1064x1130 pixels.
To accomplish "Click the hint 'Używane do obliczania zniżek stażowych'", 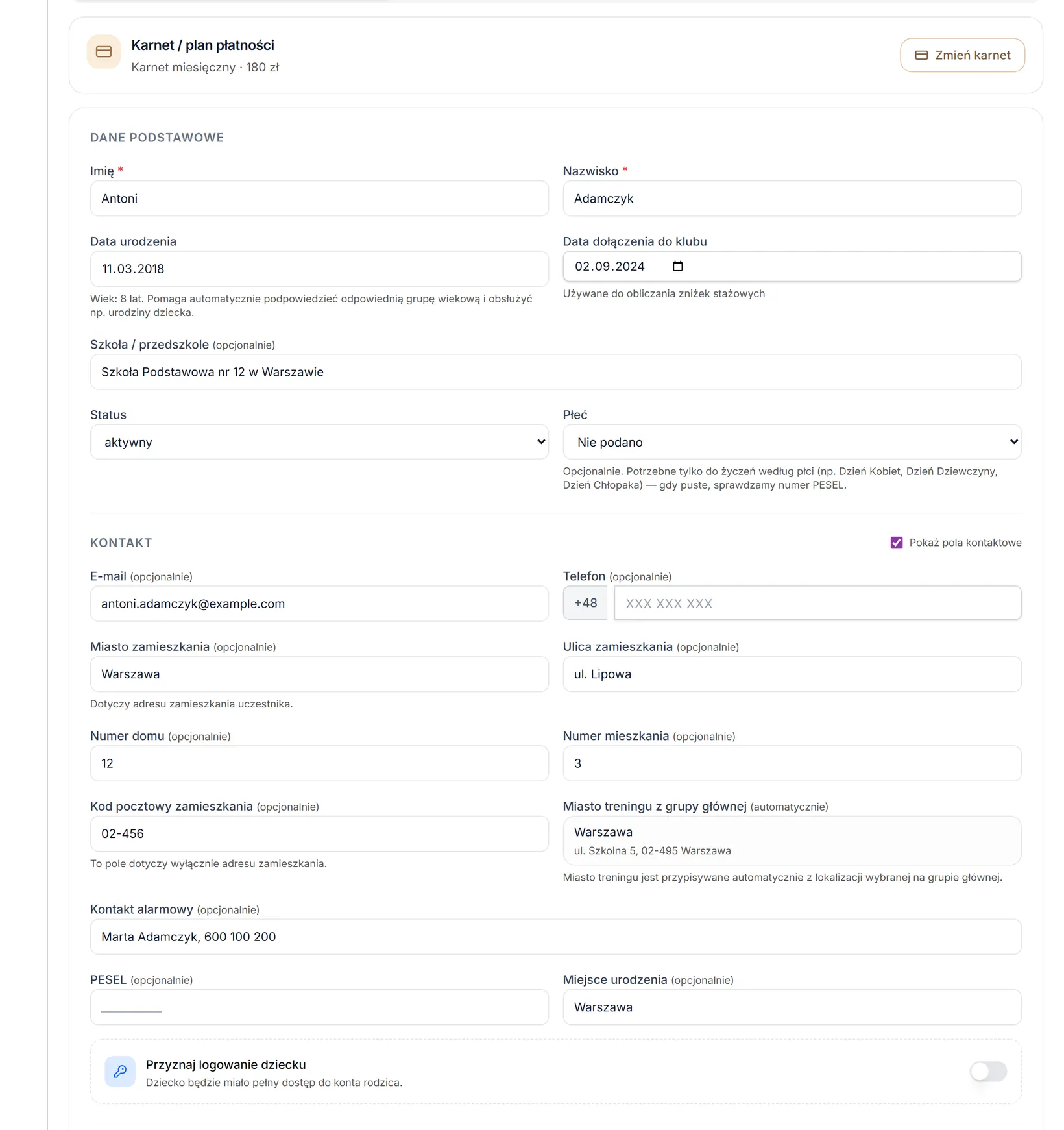I will pos(664,293).
